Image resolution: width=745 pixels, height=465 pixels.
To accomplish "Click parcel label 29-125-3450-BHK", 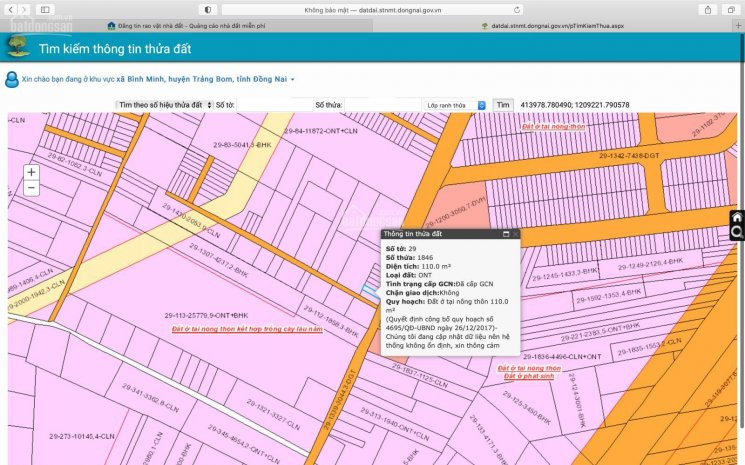I will [x=526, y=408].
